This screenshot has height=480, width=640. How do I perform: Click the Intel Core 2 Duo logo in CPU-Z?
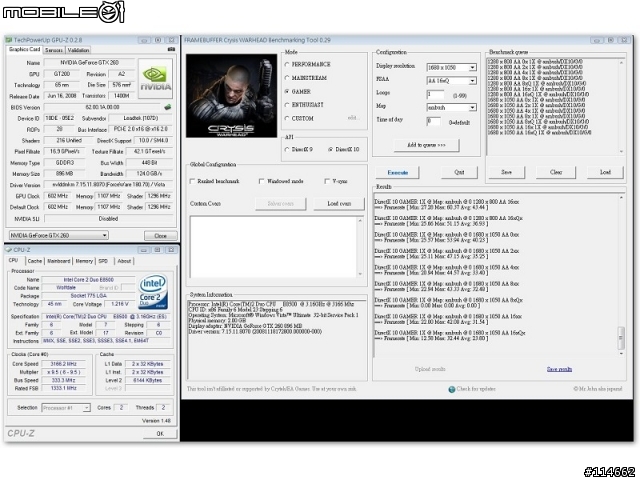[x=153, y=292]
